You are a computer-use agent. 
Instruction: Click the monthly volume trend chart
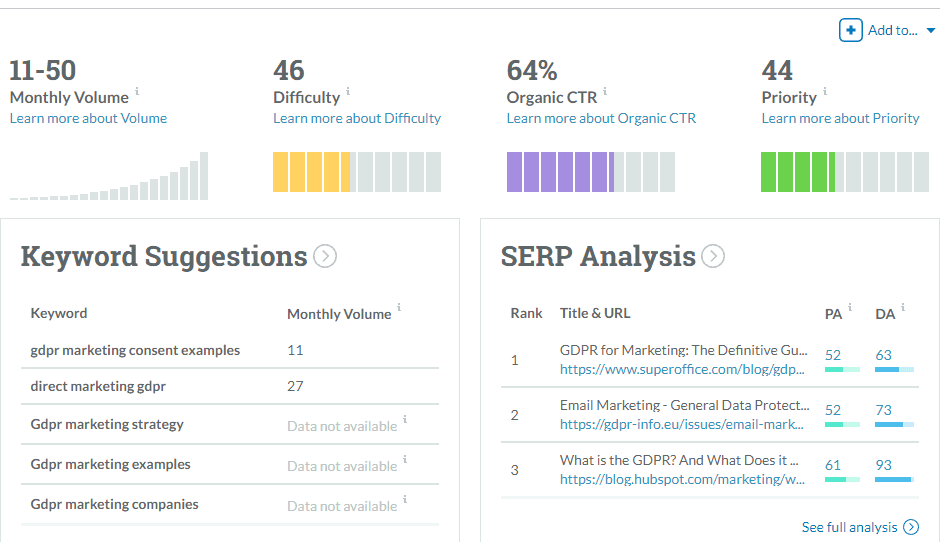click(109, 176)
